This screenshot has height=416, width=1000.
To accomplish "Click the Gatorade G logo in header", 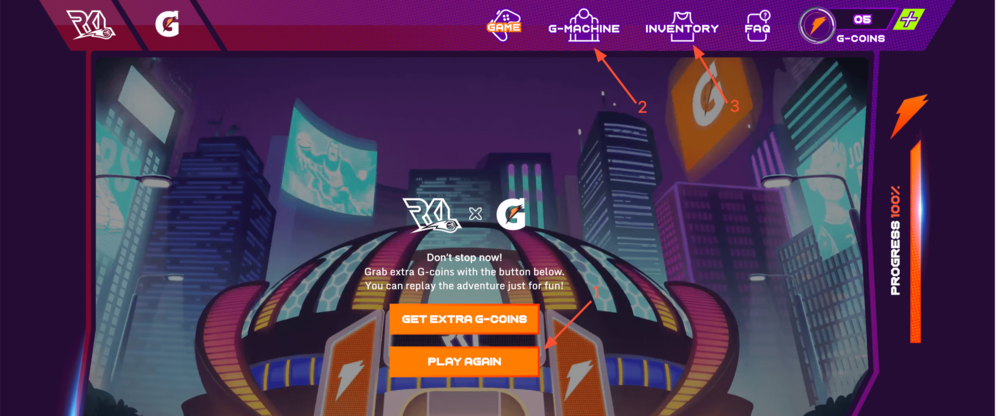I will (167, 24).
